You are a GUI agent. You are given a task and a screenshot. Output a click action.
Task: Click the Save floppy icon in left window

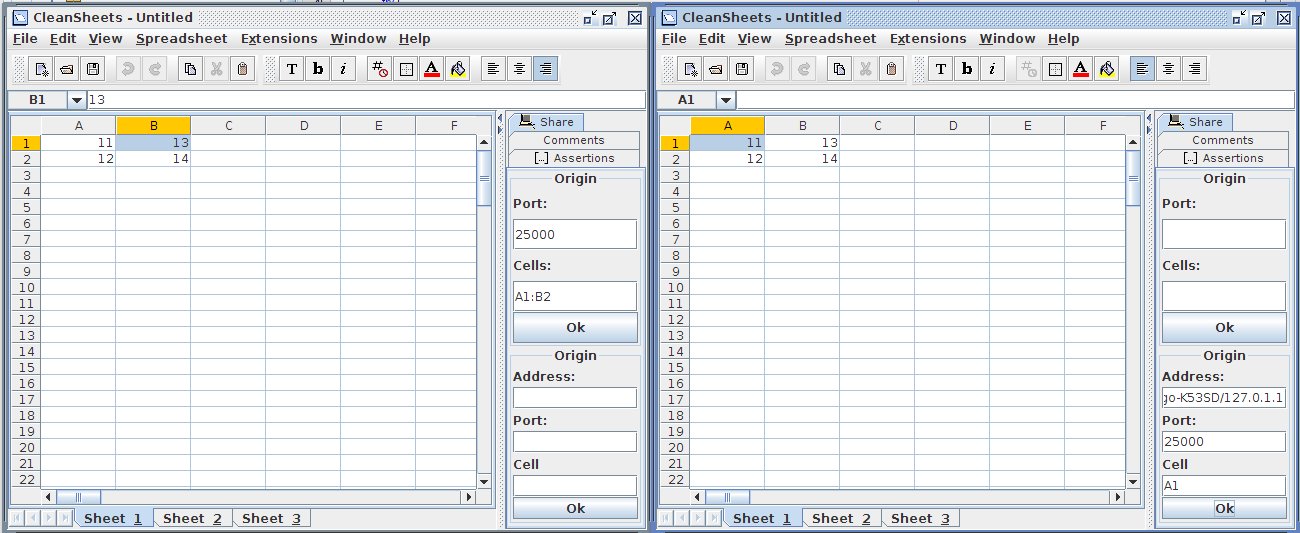[x=92, y=69]
